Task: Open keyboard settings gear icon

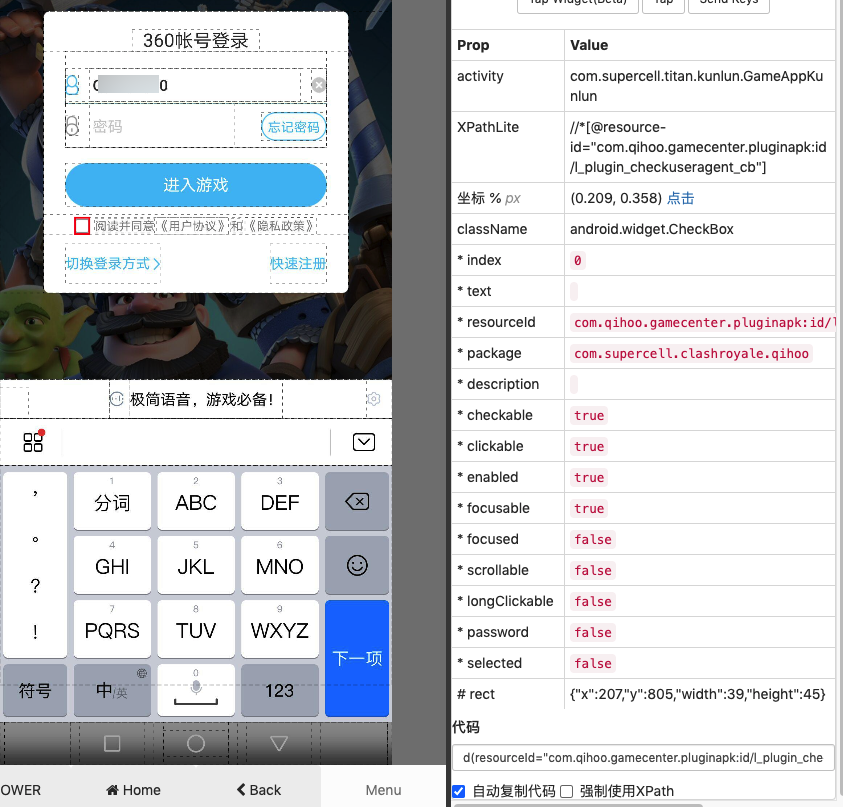Action: (x=374, y=399)
